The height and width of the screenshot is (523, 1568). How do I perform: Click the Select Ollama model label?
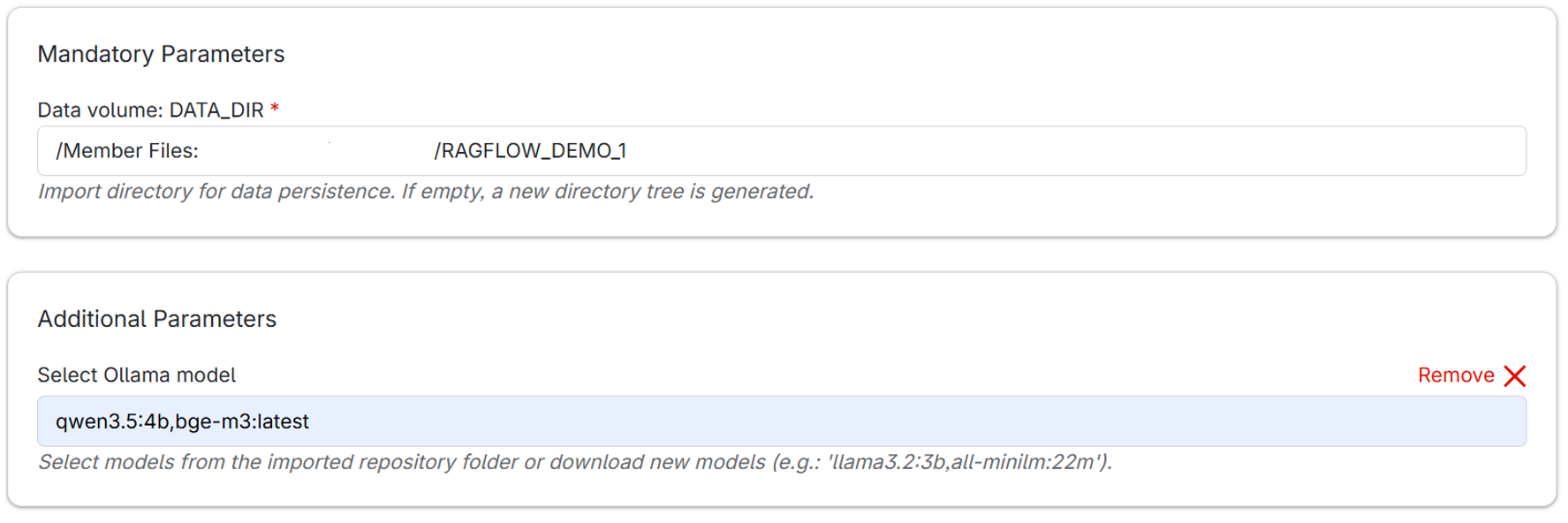[x=136, y=375]
